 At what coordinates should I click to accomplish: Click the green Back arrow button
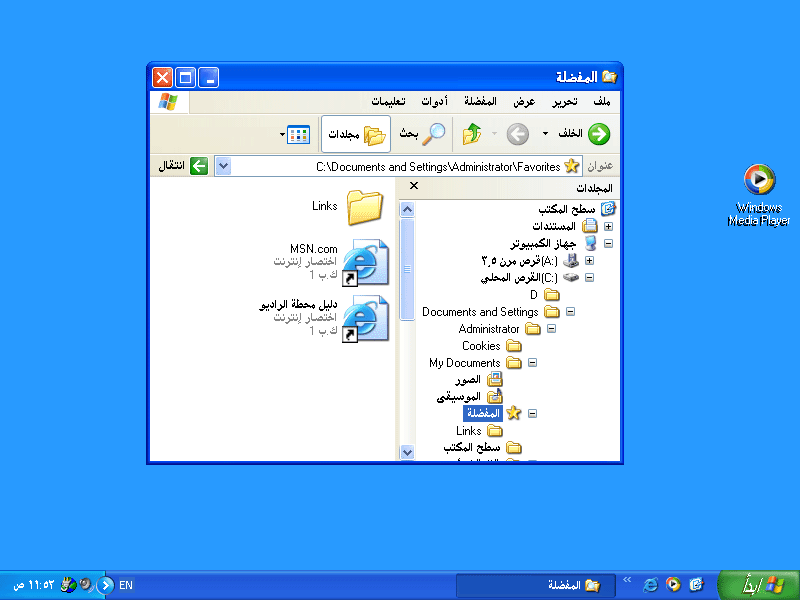click(x=598, y=134)
